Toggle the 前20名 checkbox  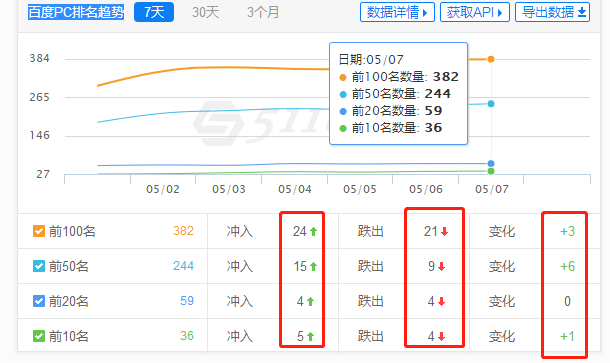coord(39,301)
